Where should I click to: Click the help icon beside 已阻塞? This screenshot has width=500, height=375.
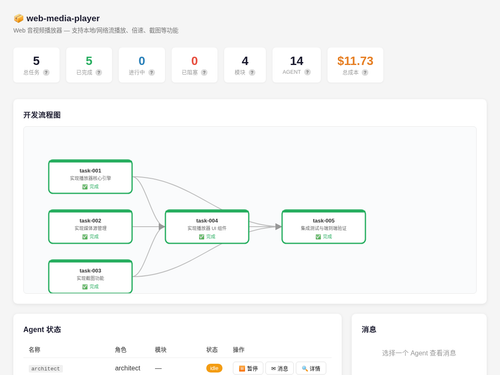click(x=204, y=72)
